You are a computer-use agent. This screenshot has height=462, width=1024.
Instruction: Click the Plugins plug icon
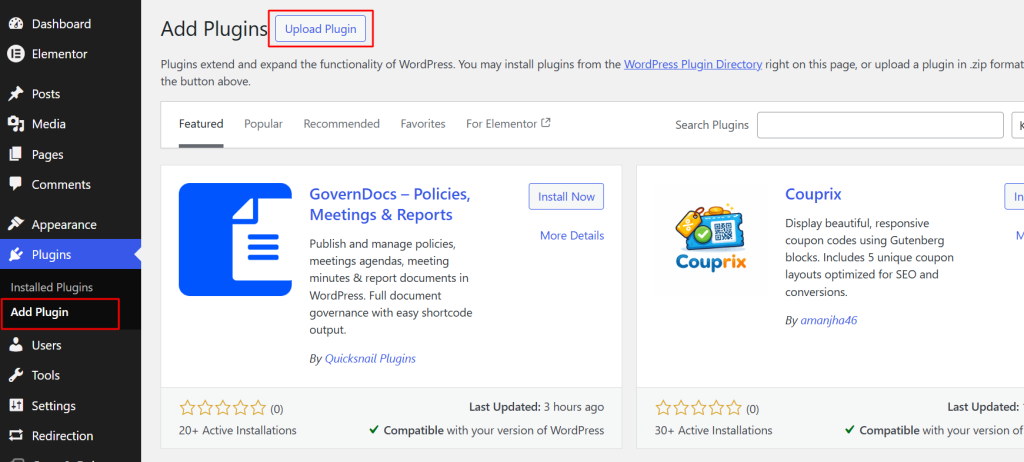coord(16,255)
